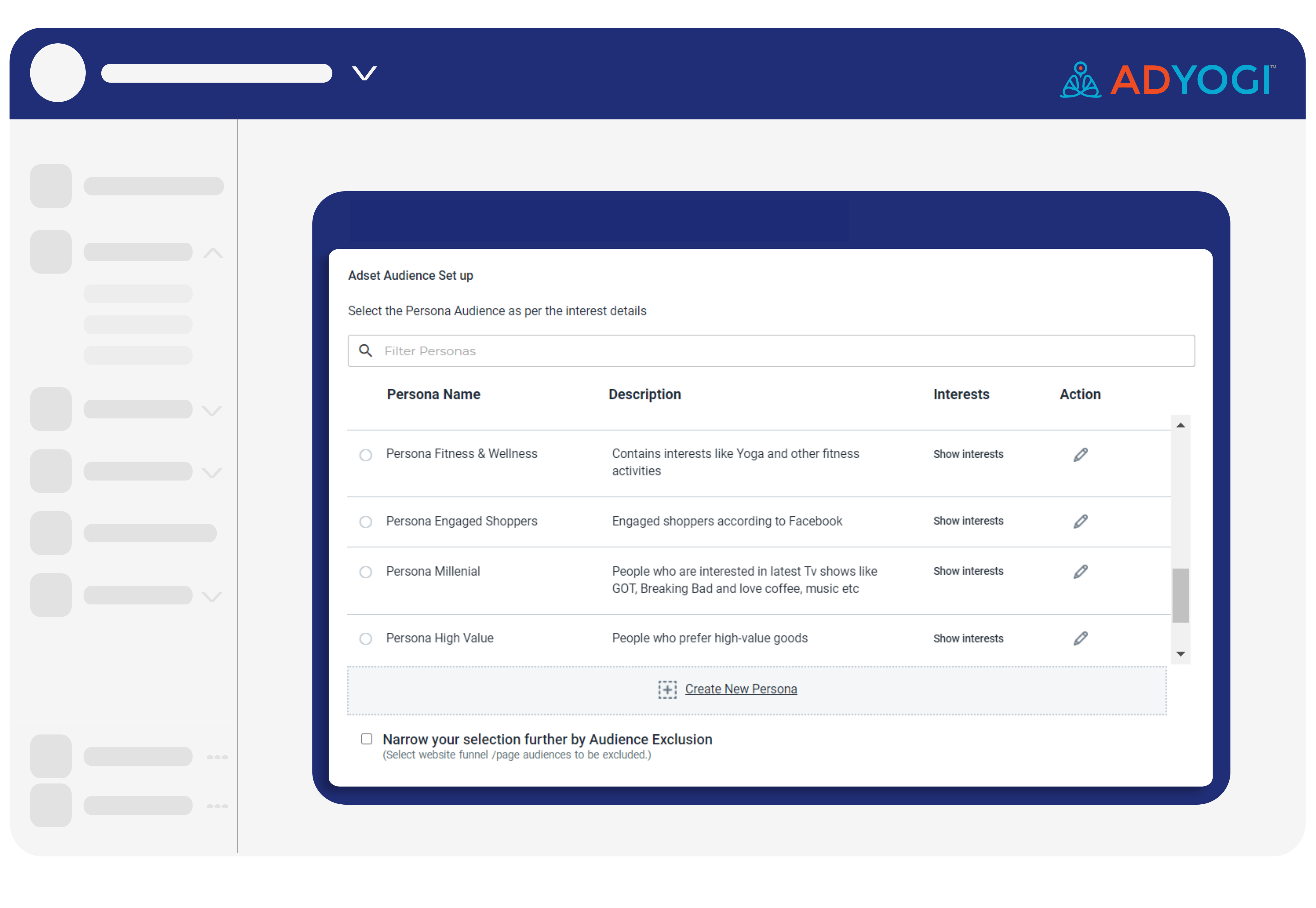Viewport: 1316px width, 908px height.
Task: Click the search magnifier icon
Action: [366, 351]
